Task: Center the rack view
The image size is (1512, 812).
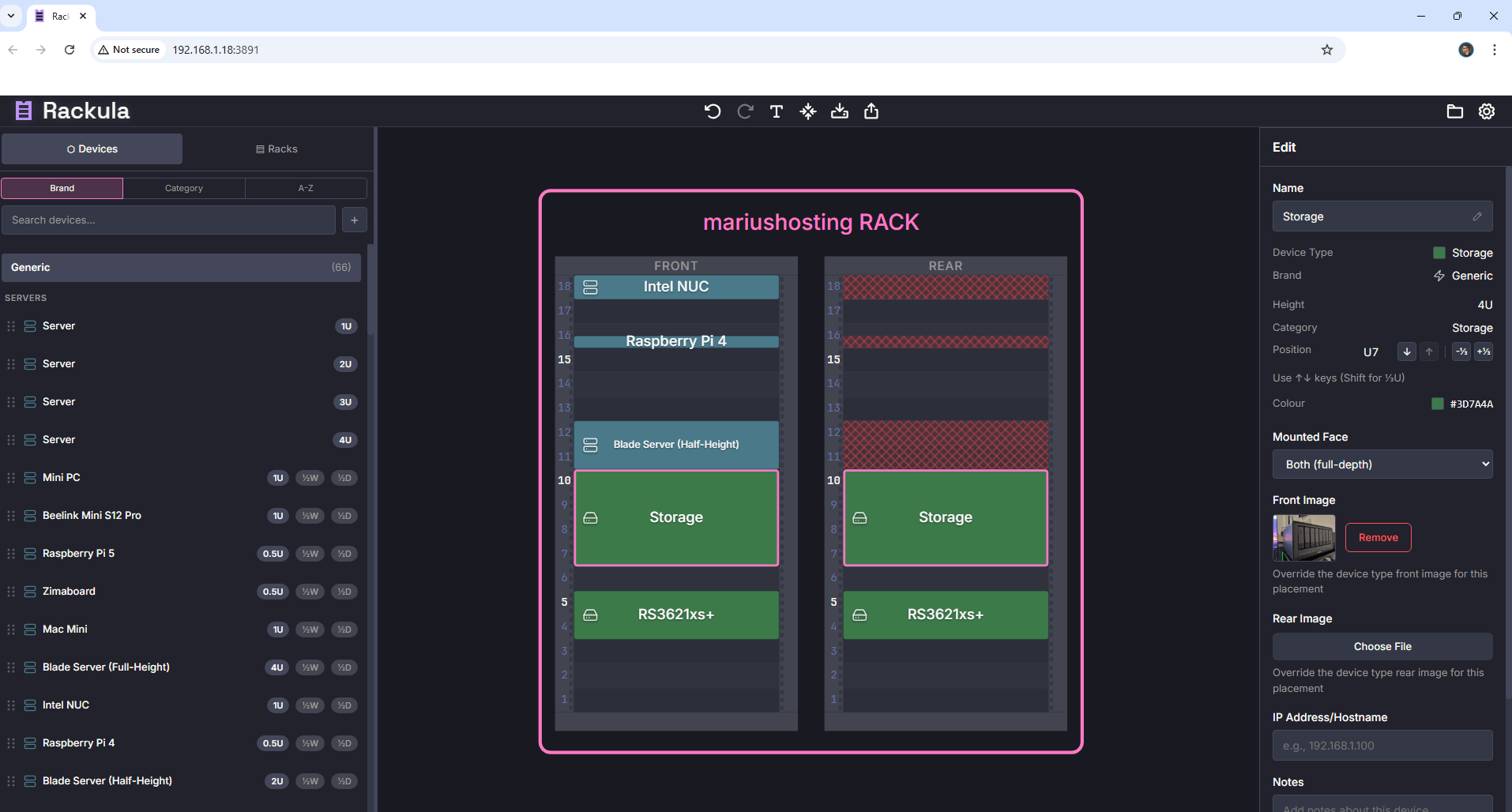Action: pos(807,111)
